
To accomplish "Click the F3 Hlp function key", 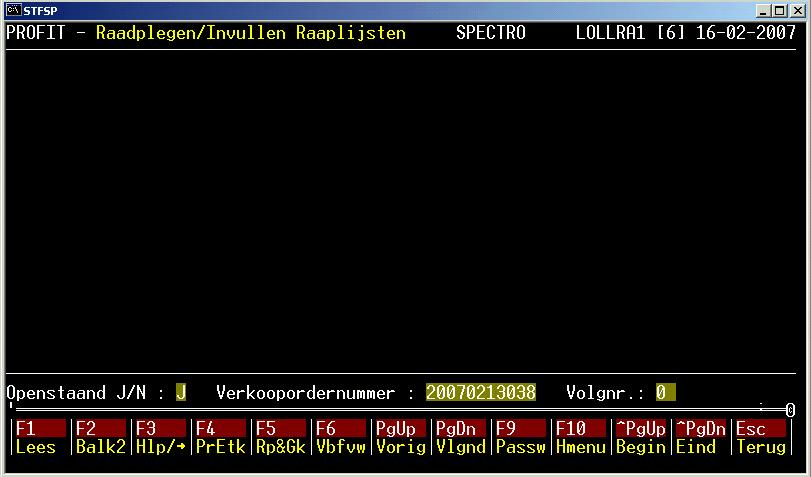I will click(x=161, y=438).
